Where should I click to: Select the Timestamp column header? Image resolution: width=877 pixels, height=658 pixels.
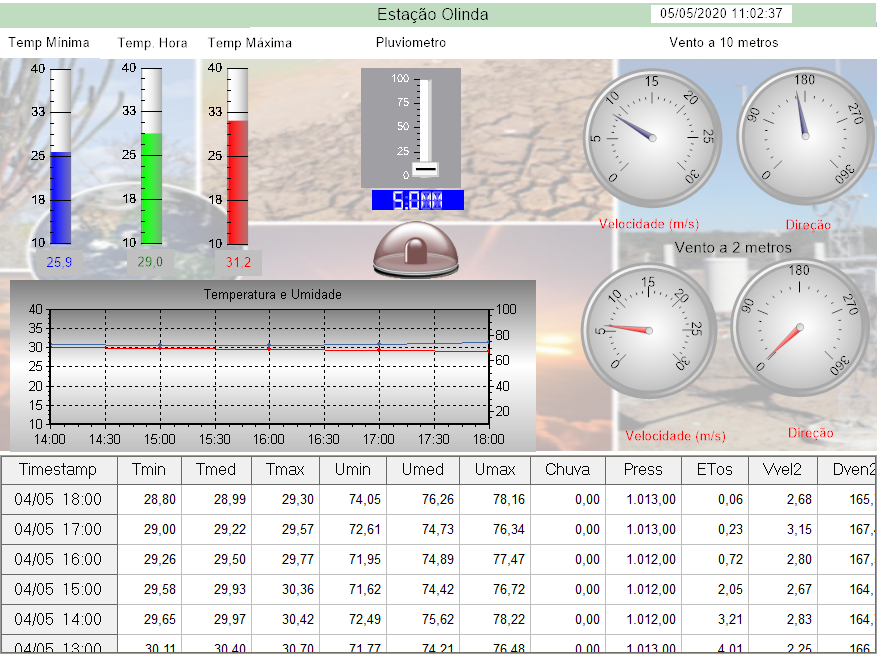[x=58, y=470]
